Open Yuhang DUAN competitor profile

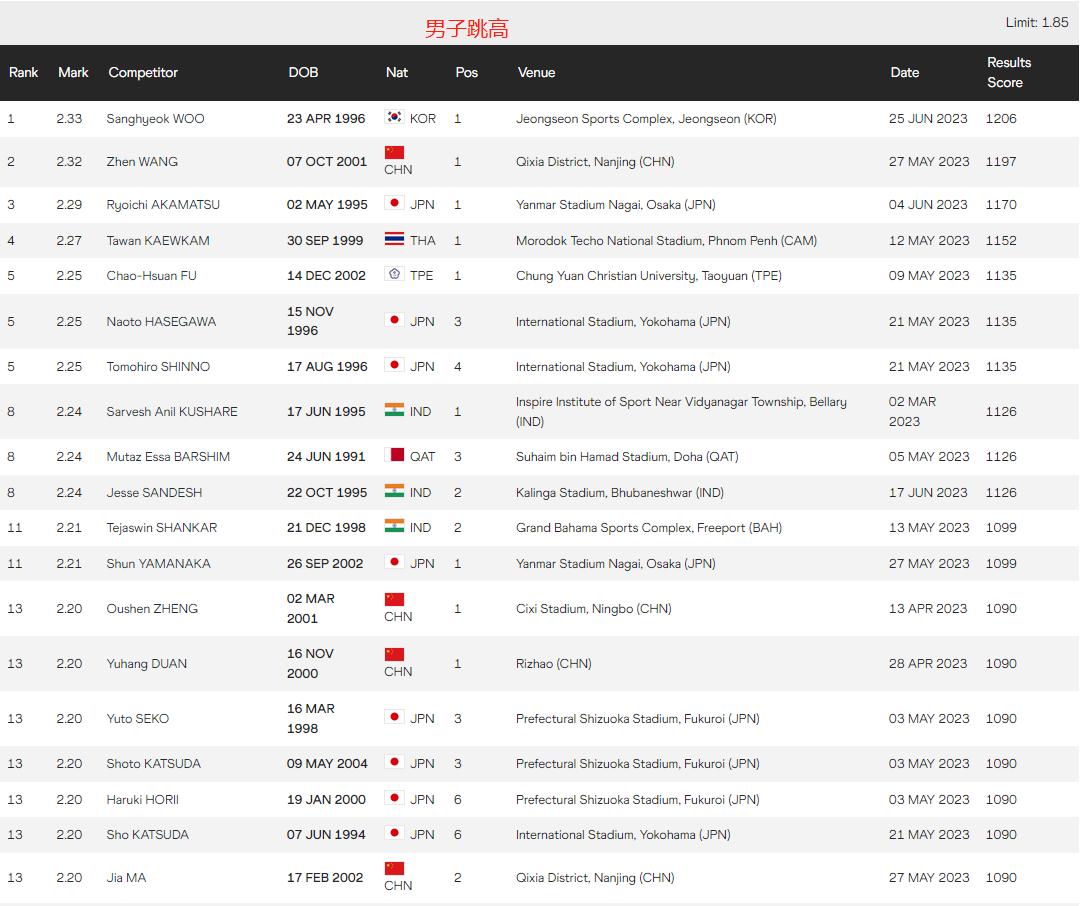click(146, 664)
